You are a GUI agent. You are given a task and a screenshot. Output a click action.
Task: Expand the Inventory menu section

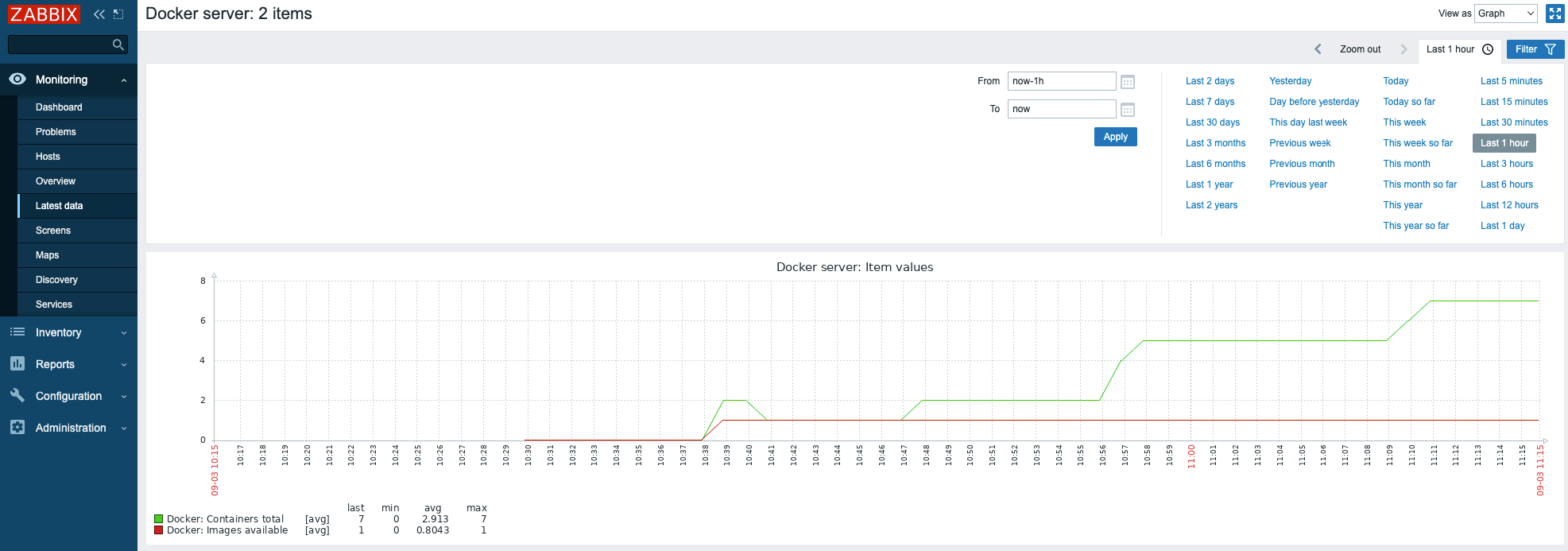click(124, 333)
